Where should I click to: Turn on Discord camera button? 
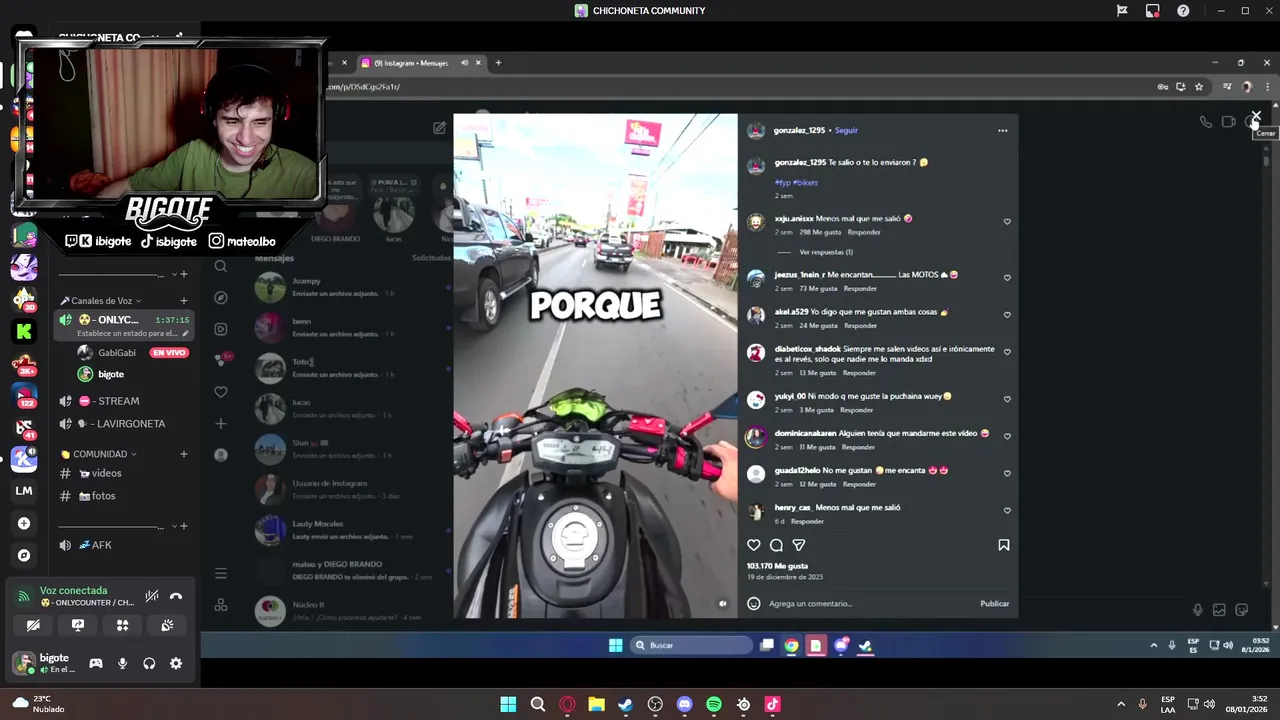pos(33,625)
